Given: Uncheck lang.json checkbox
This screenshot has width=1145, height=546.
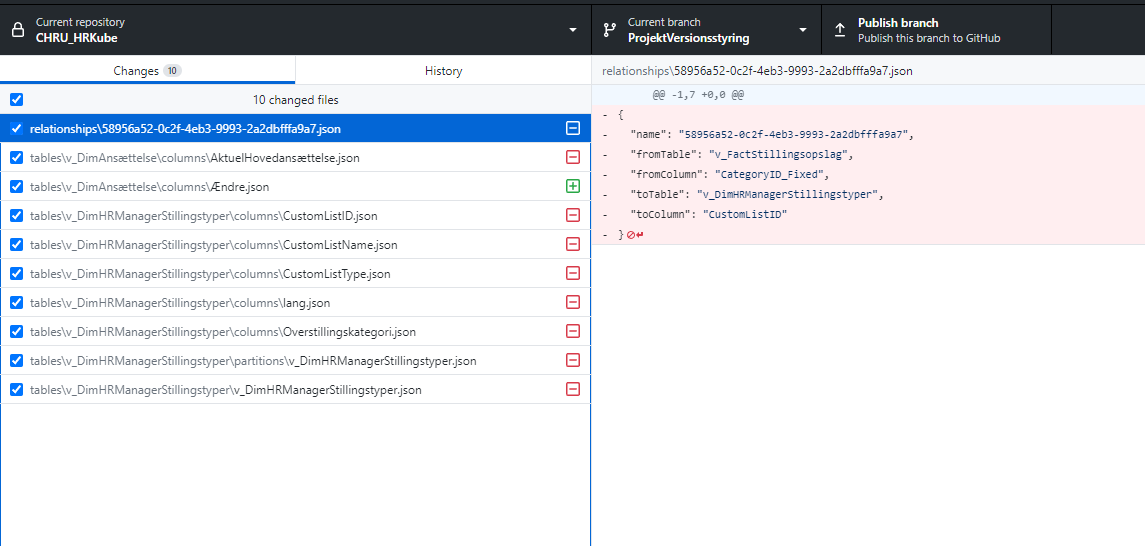Looking at the screenshot, I should [x=17, y=302].
